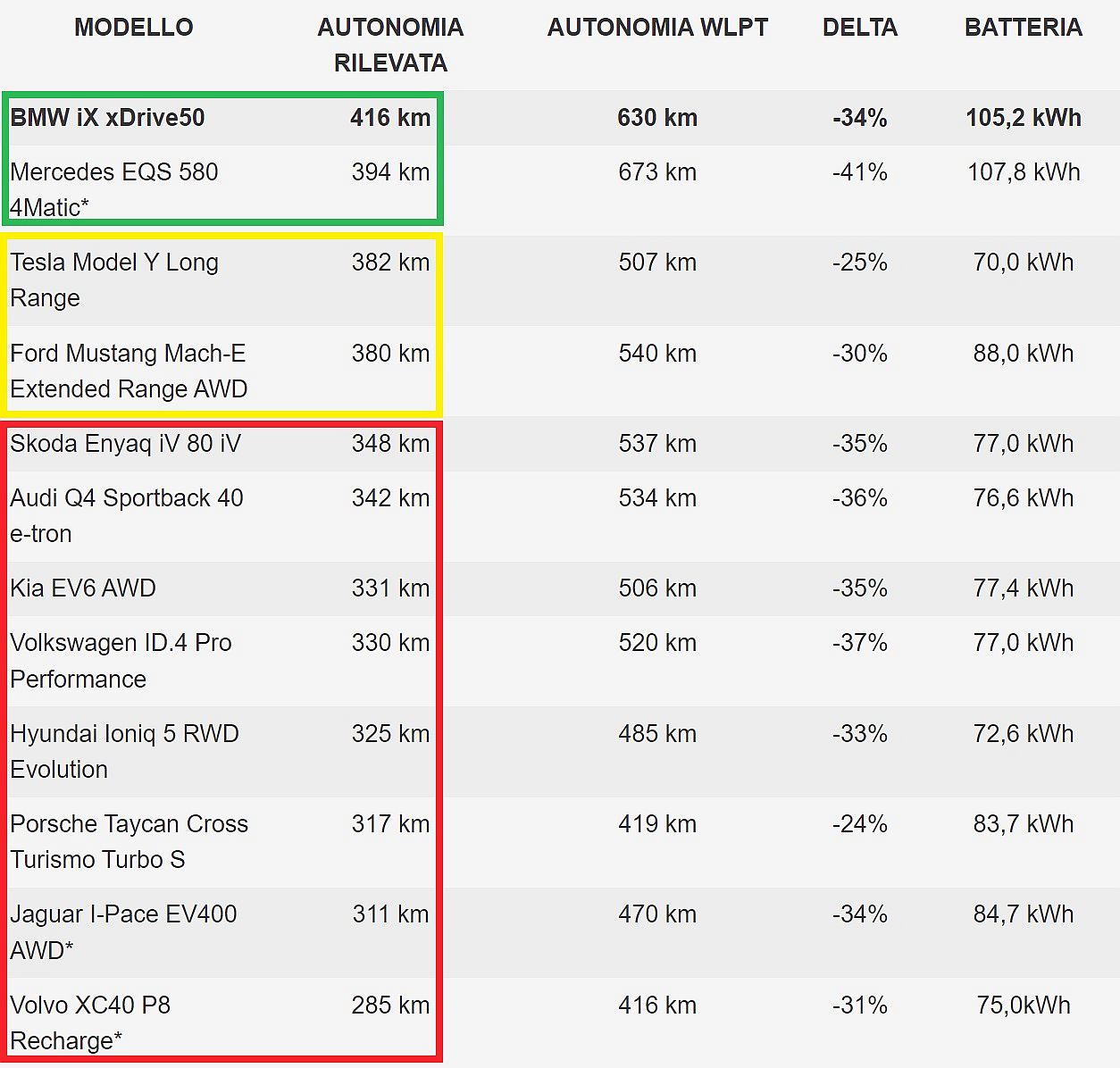Image resolution: width=1120 pixels, height=1068 pixels.
Task: Click the 88,0 kWh battery cell
Action: point(1024,353)
